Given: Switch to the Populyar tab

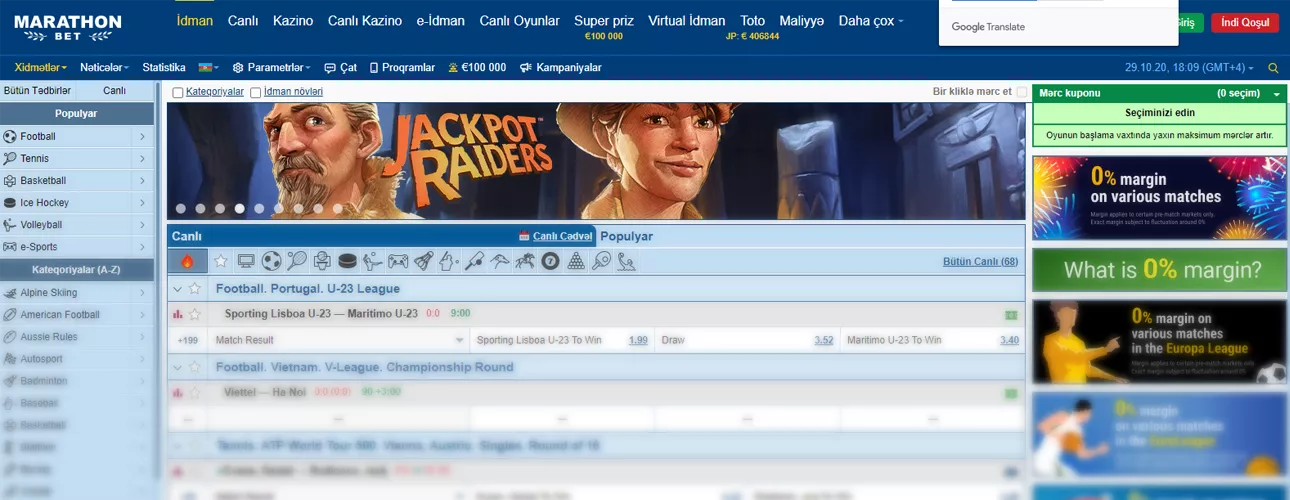Looking at the screenshot, I should pyautogui.click(x=626, y=236).
